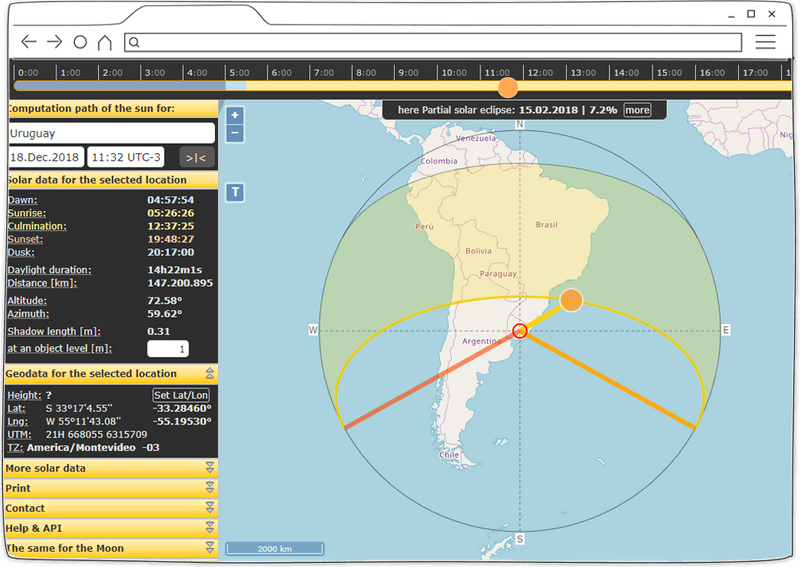Expand the Print section

click(x=111, y=488)
